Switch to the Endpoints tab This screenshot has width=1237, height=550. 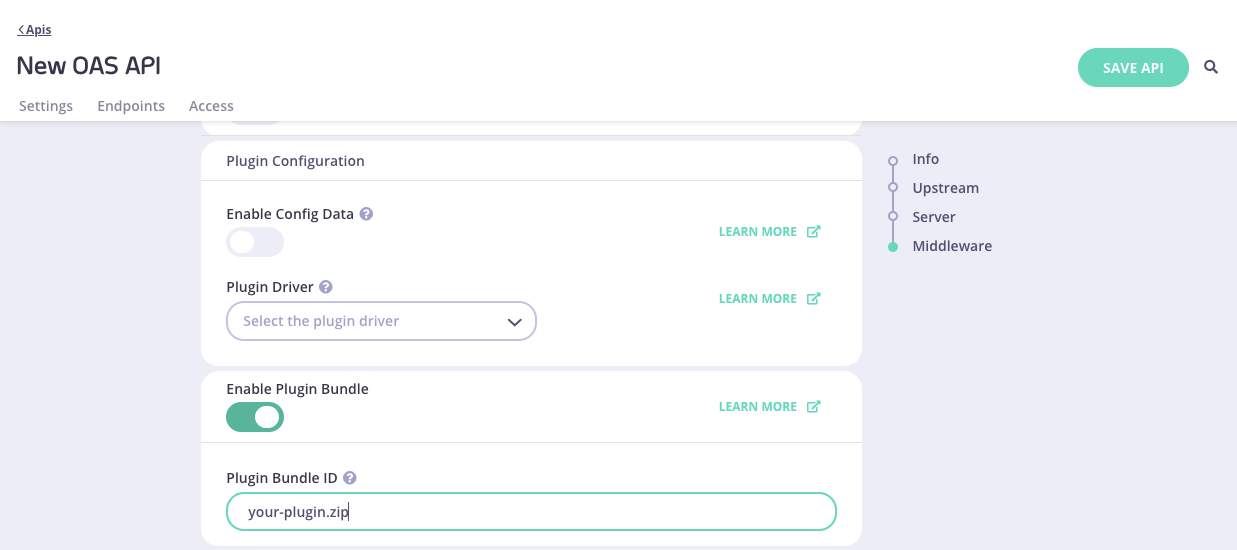point(131,106)
